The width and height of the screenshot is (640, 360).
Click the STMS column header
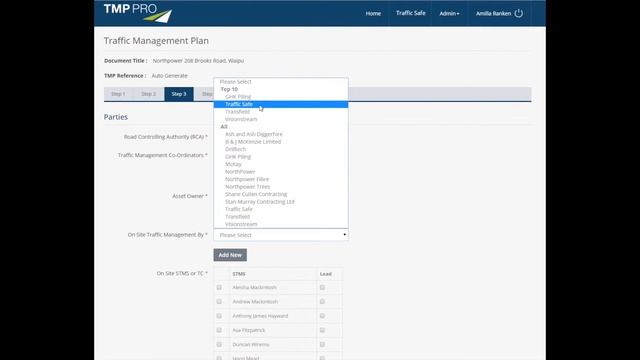(x=239, y=274)
